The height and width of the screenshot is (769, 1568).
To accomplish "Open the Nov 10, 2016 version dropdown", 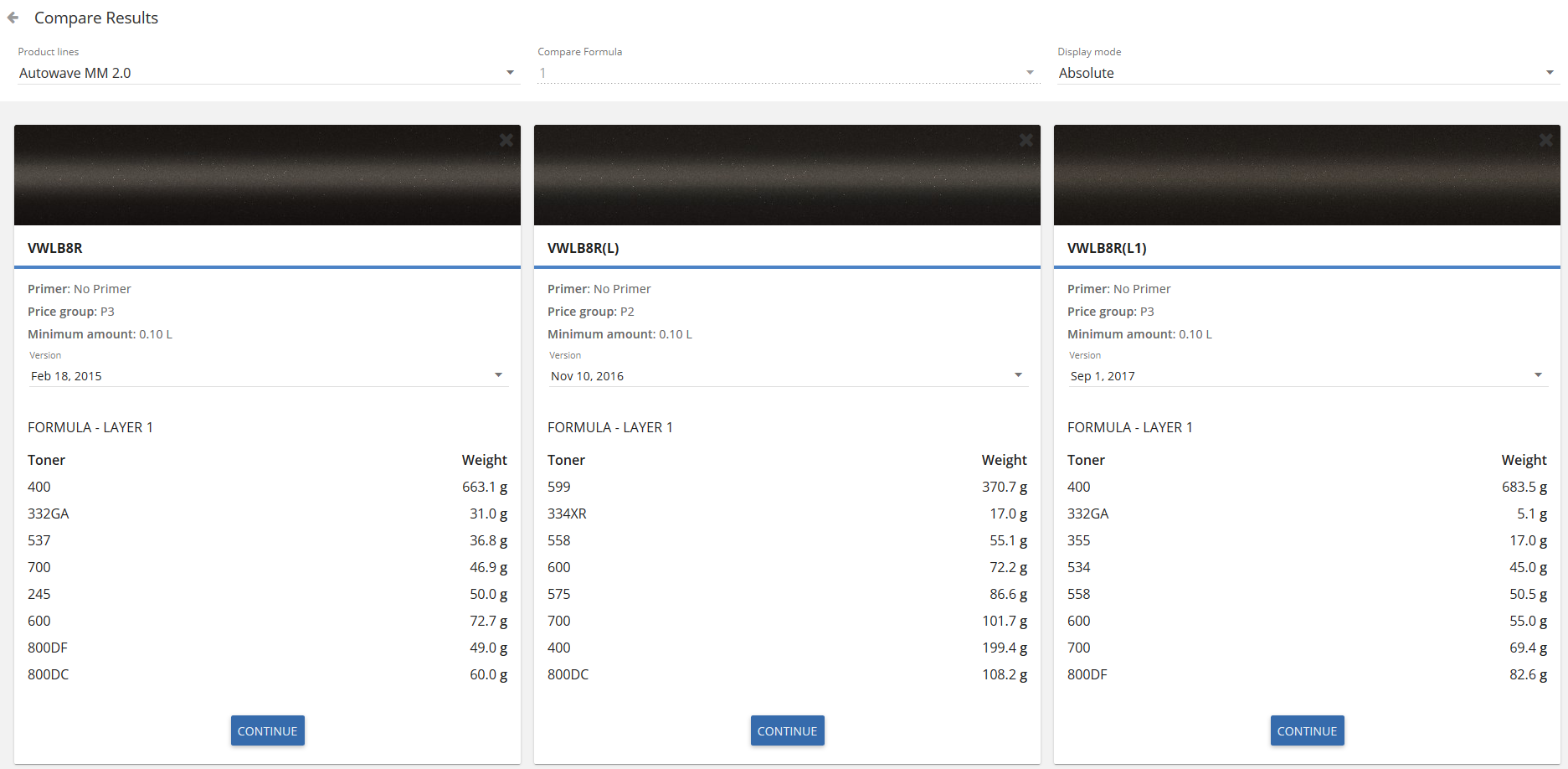I will [787, 376].
